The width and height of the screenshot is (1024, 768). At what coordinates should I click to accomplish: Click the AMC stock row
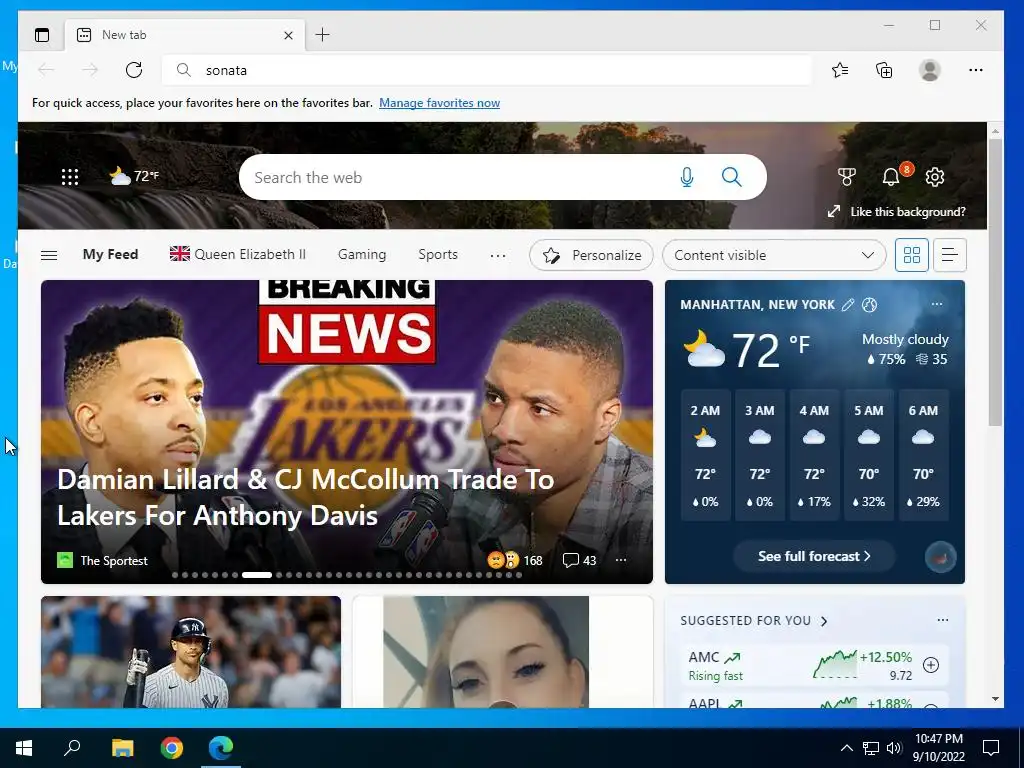point(814,665)
